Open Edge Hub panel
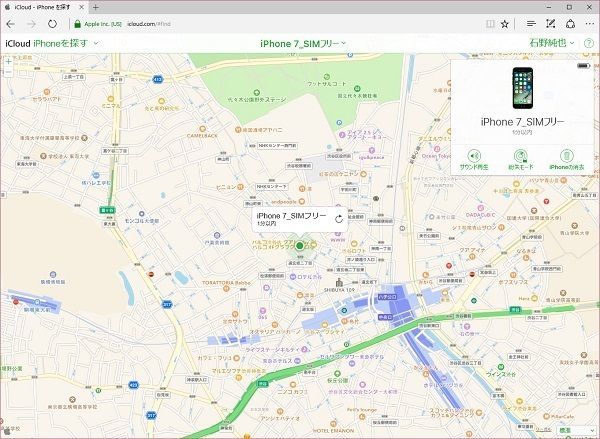The image size is (600, 439). [531, 24]
